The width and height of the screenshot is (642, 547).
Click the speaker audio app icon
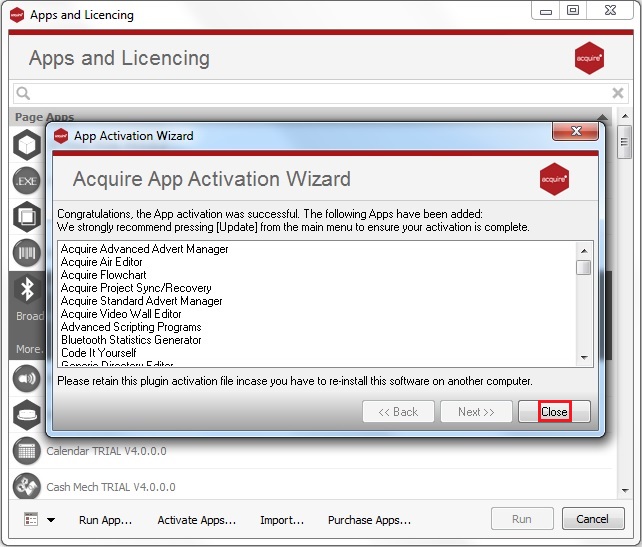(x=27, y=378)
